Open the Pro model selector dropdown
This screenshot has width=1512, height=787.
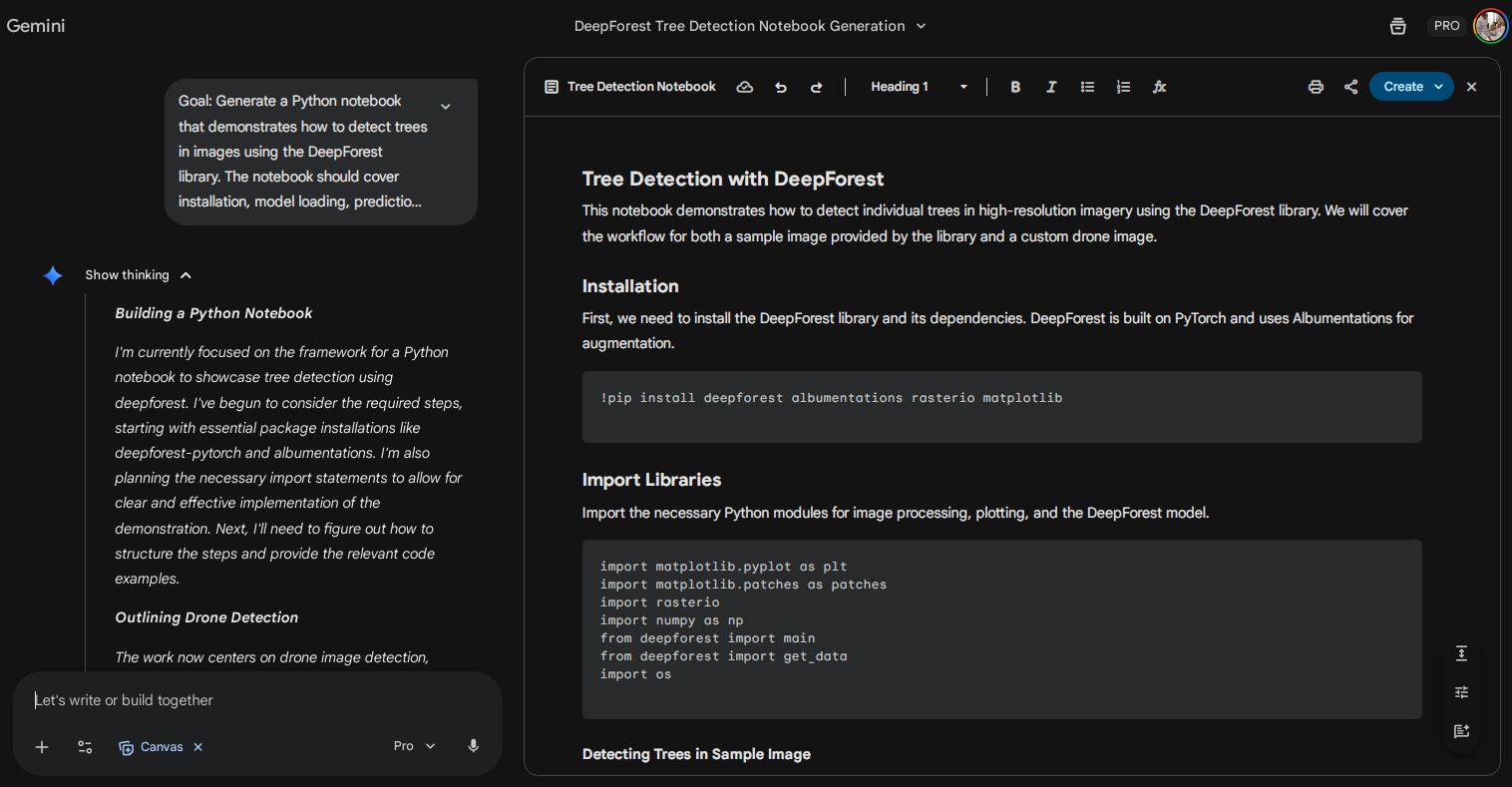coord(414,746)
